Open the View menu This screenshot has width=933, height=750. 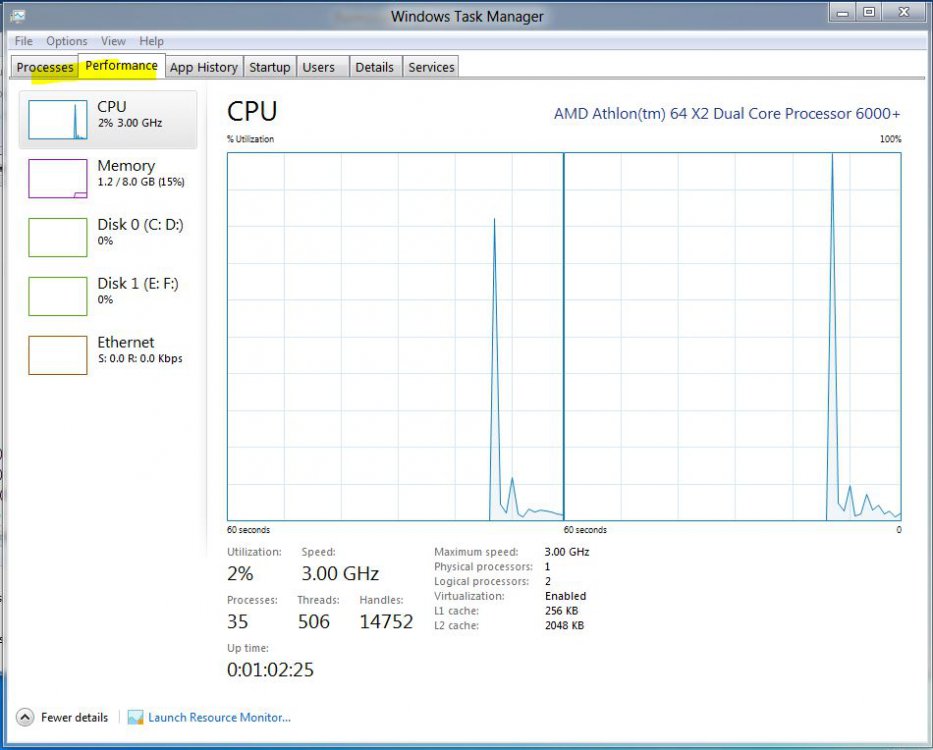pos(113,41)
